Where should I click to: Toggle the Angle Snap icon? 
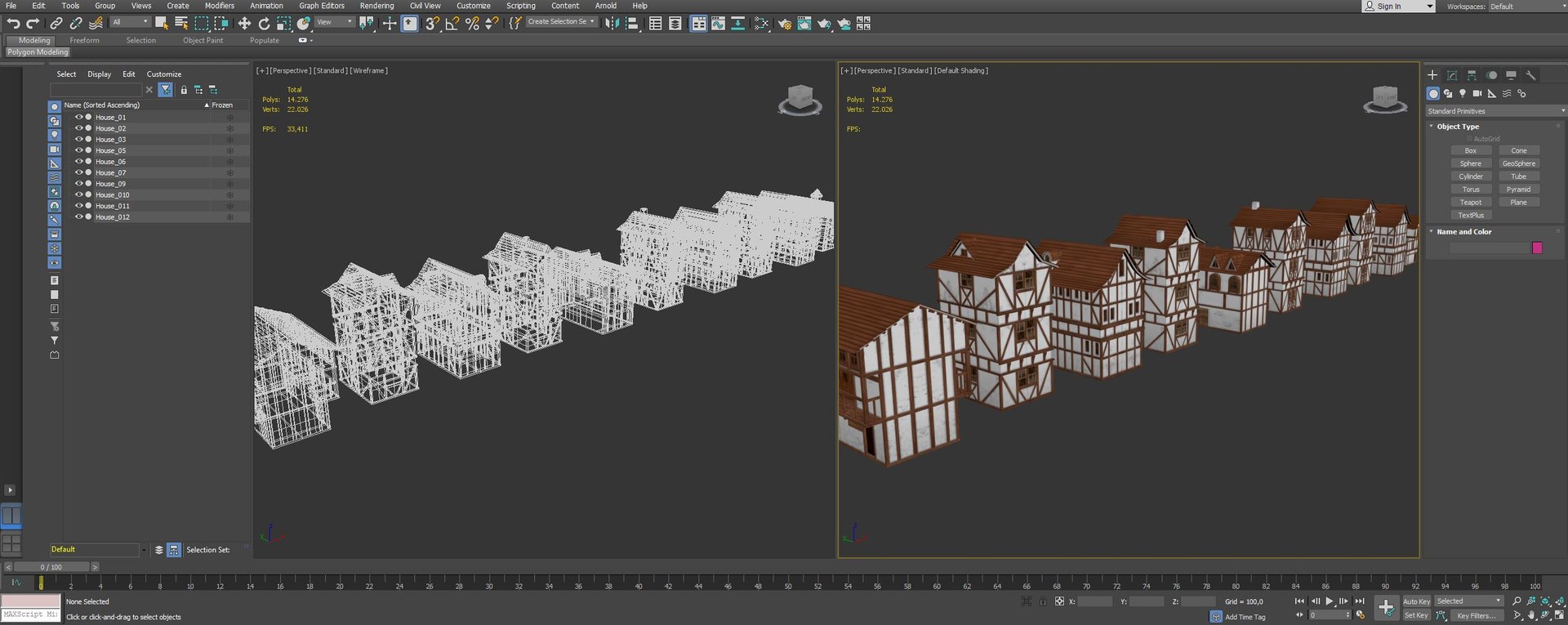tap(452, 24)
